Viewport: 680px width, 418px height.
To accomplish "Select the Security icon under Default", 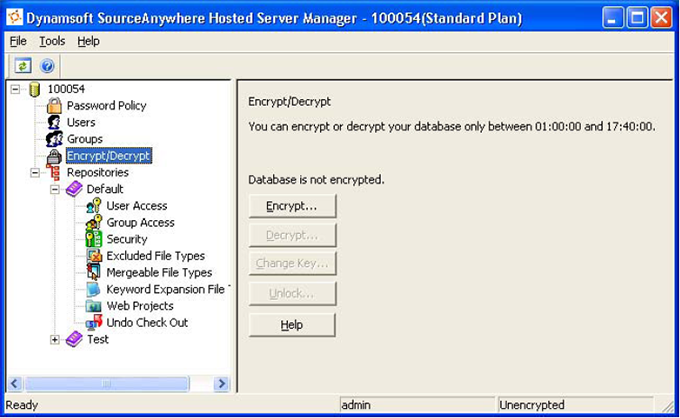I will pos(93,239).
